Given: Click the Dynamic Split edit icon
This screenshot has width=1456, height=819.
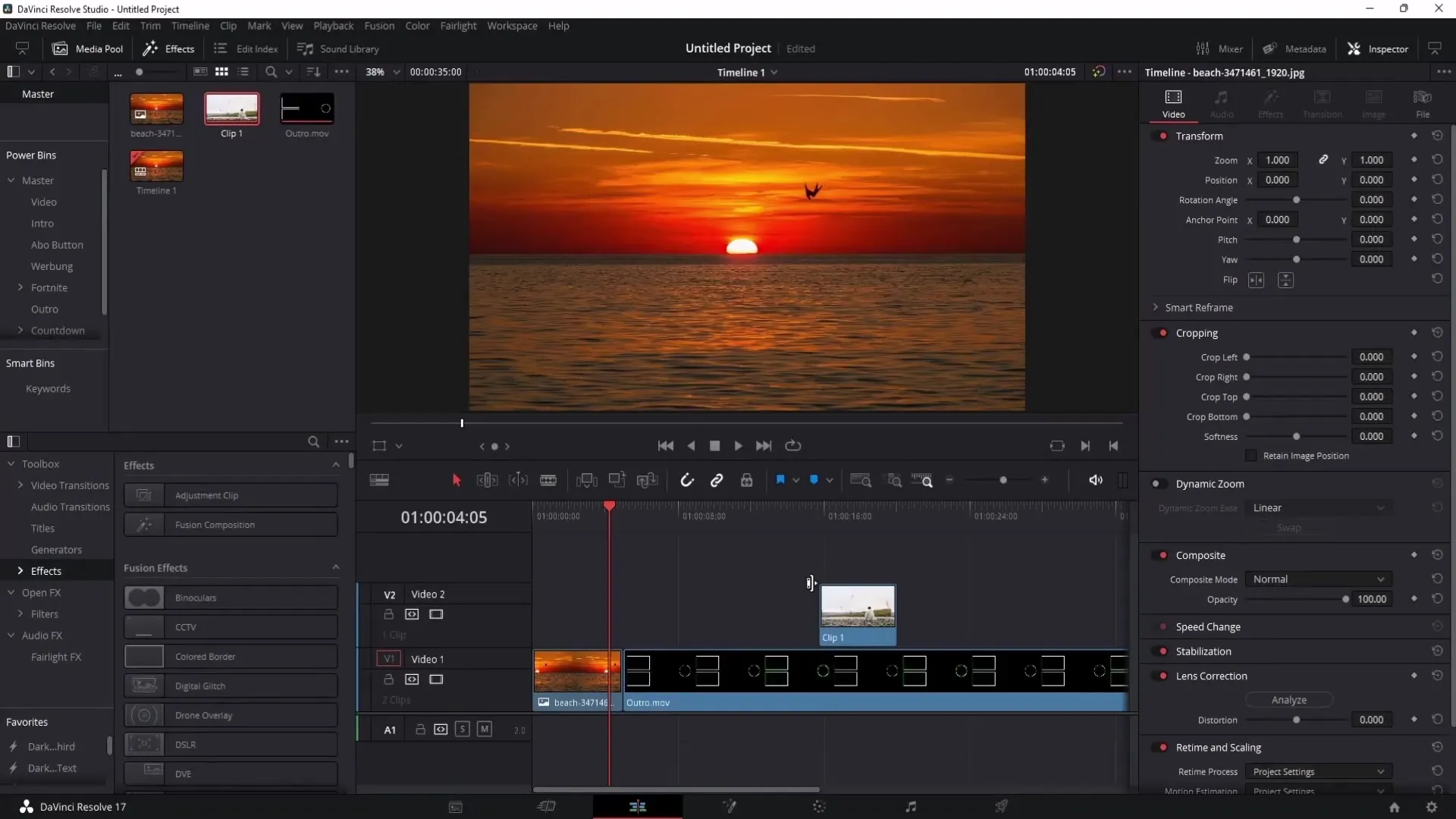Looking at the screenshot, I should click(518, 481).
